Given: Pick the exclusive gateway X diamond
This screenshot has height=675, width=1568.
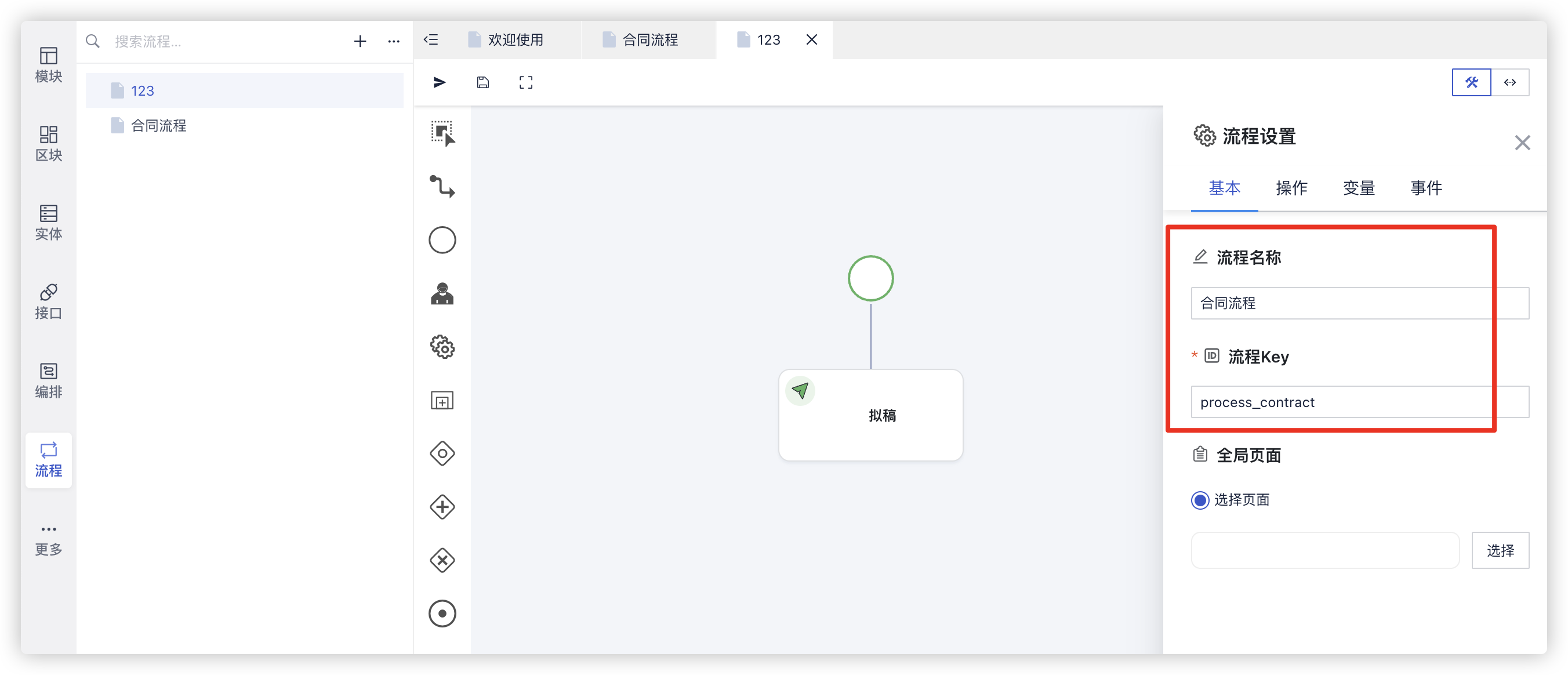Looking at the screenshot, I should [442, 560].
